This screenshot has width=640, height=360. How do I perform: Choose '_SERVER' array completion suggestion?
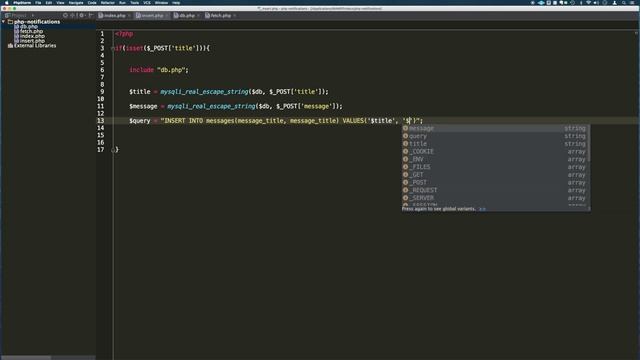(x=495, y=198)
